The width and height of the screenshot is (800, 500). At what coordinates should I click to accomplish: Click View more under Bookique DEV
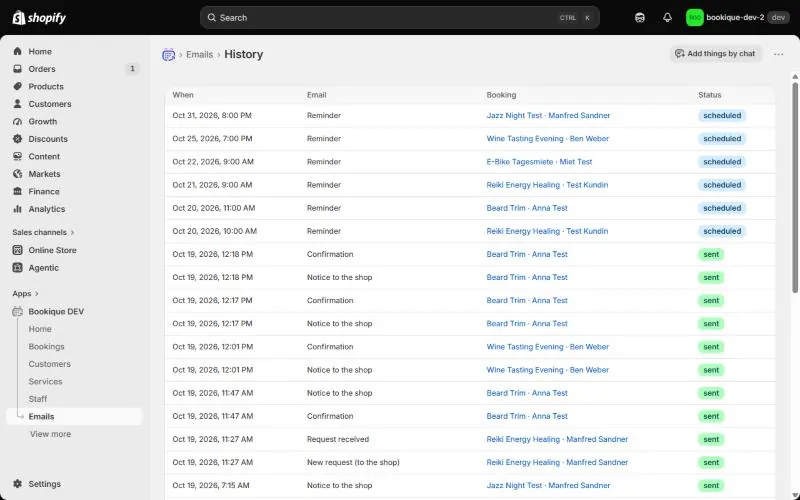point(50,434)
